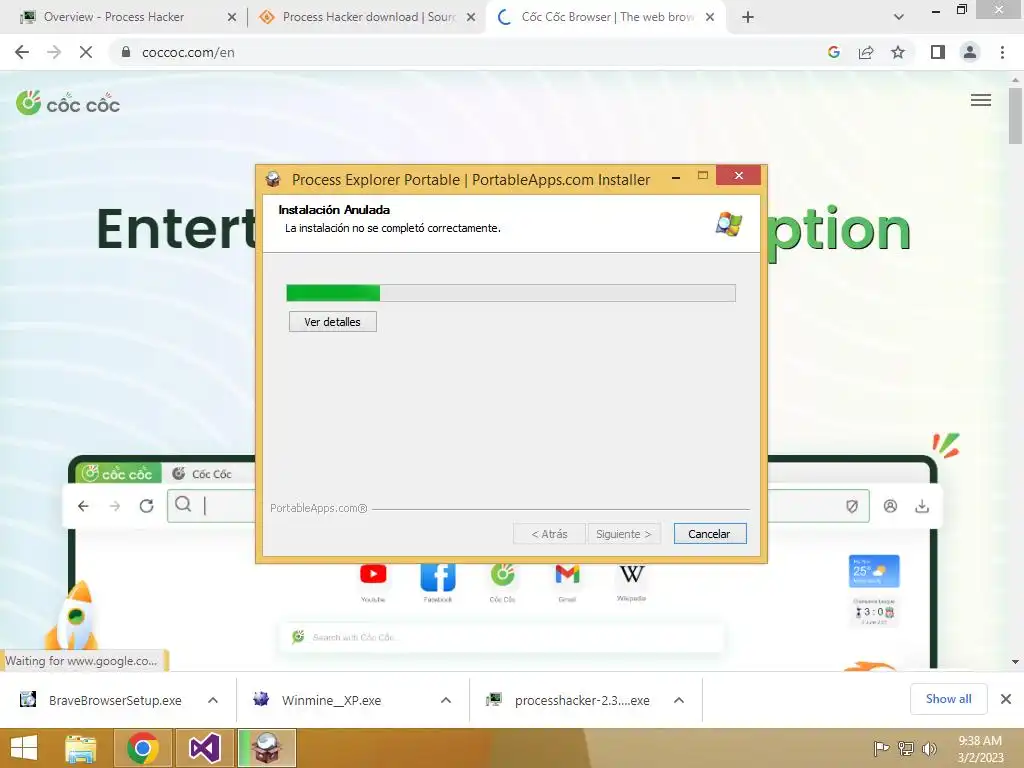
Task: Click the volume speaker icon
Action: [x=929, y=748]
